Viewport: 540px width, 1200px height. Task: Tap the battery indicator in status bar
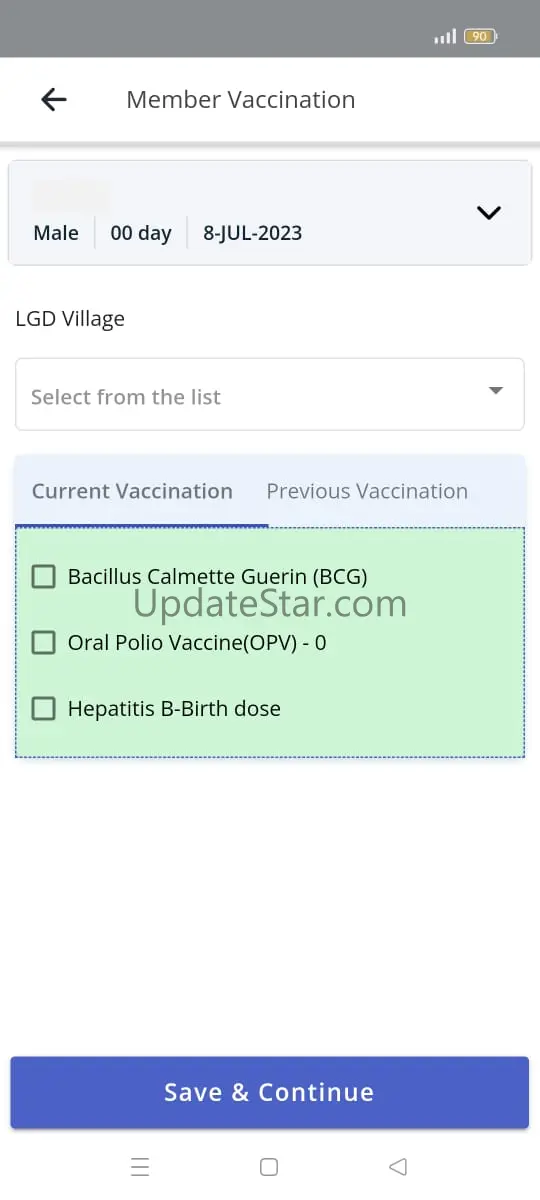(480, 36)
